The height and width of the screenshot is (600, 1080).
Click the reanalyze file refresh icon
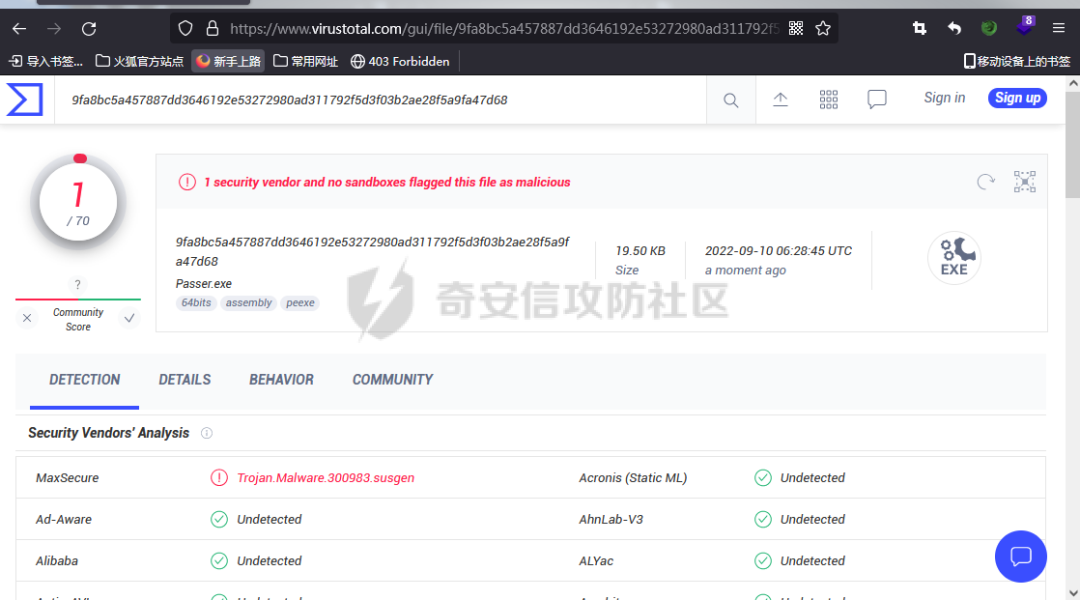click(986, 182)
